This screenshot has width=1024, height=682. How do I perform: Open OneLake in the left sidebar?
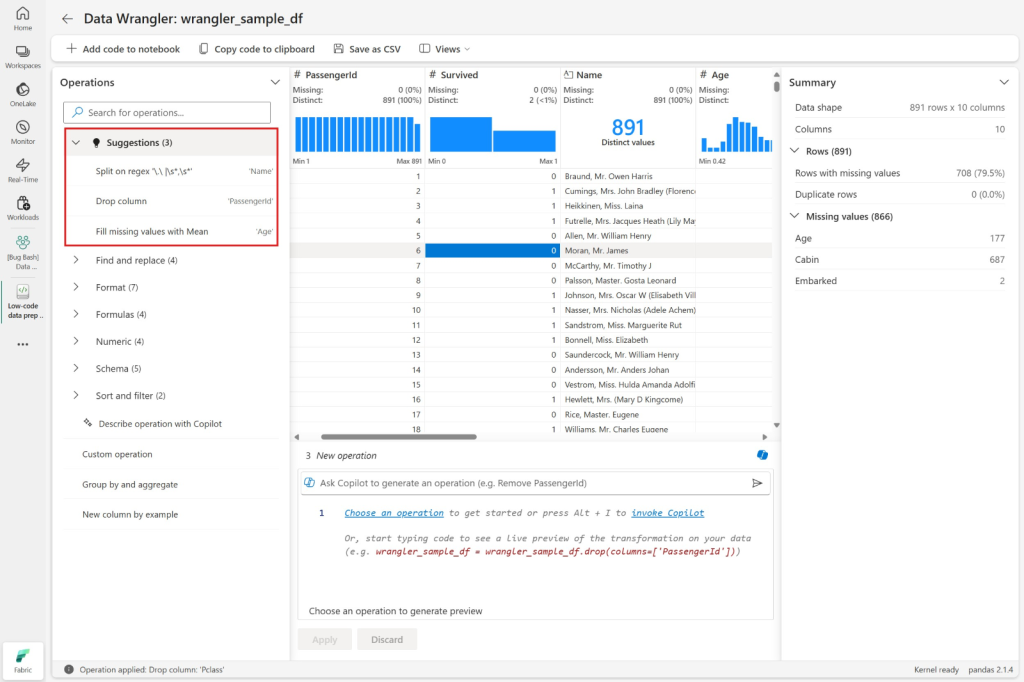[22, 94]
